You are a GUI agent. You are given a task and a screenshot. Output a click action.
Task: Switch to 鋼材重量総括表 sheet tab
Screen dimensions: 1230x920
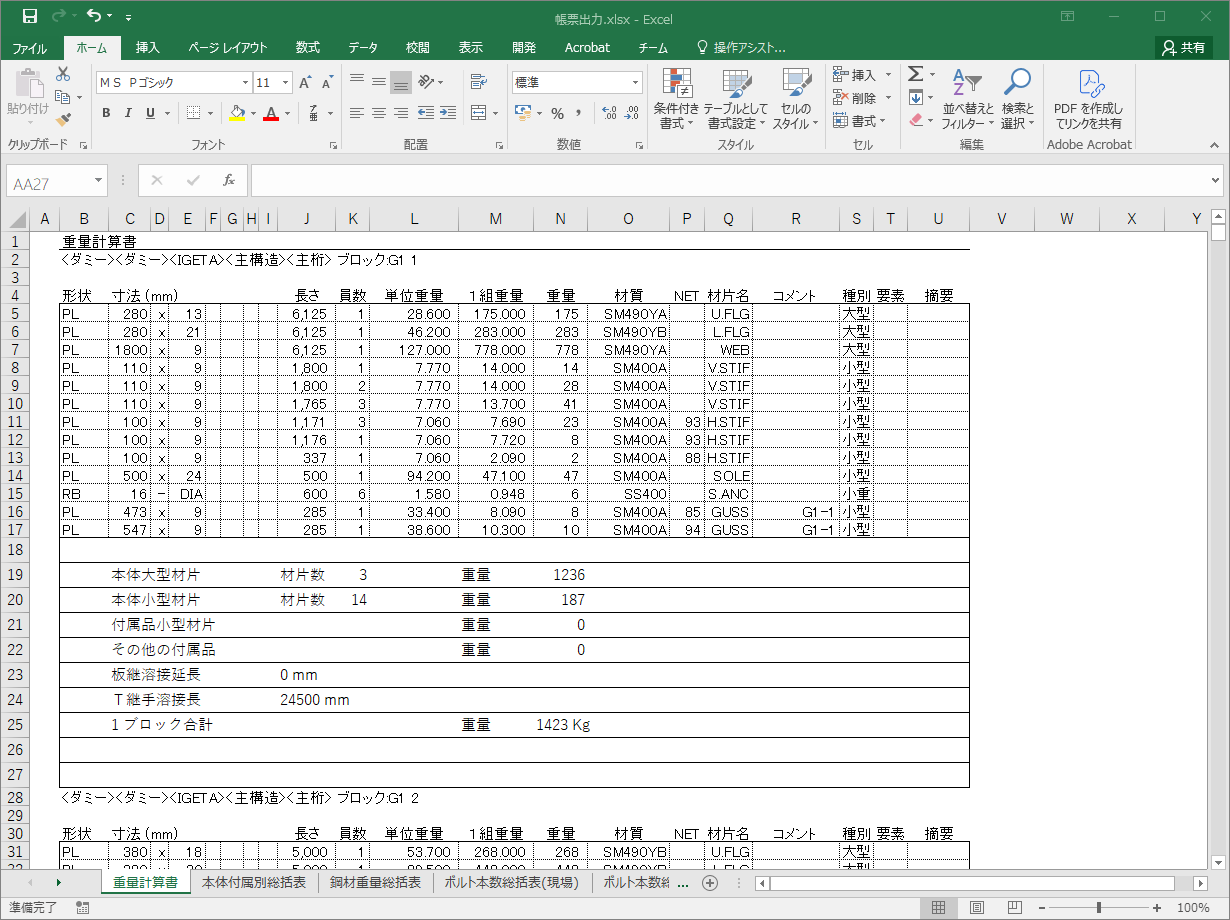coord(375,883)
